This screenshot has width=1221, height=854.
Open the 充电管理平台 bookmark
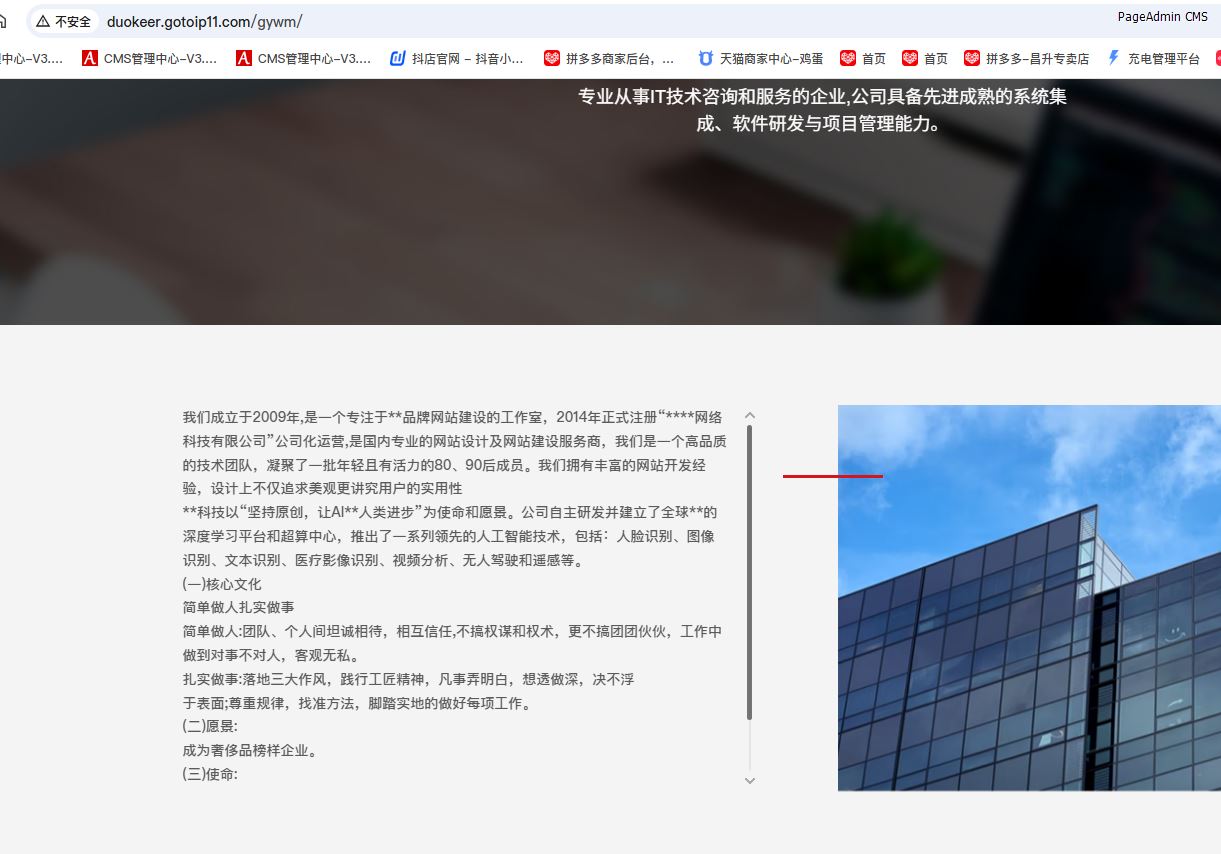pyautogui.click(x=1153, y=59)
